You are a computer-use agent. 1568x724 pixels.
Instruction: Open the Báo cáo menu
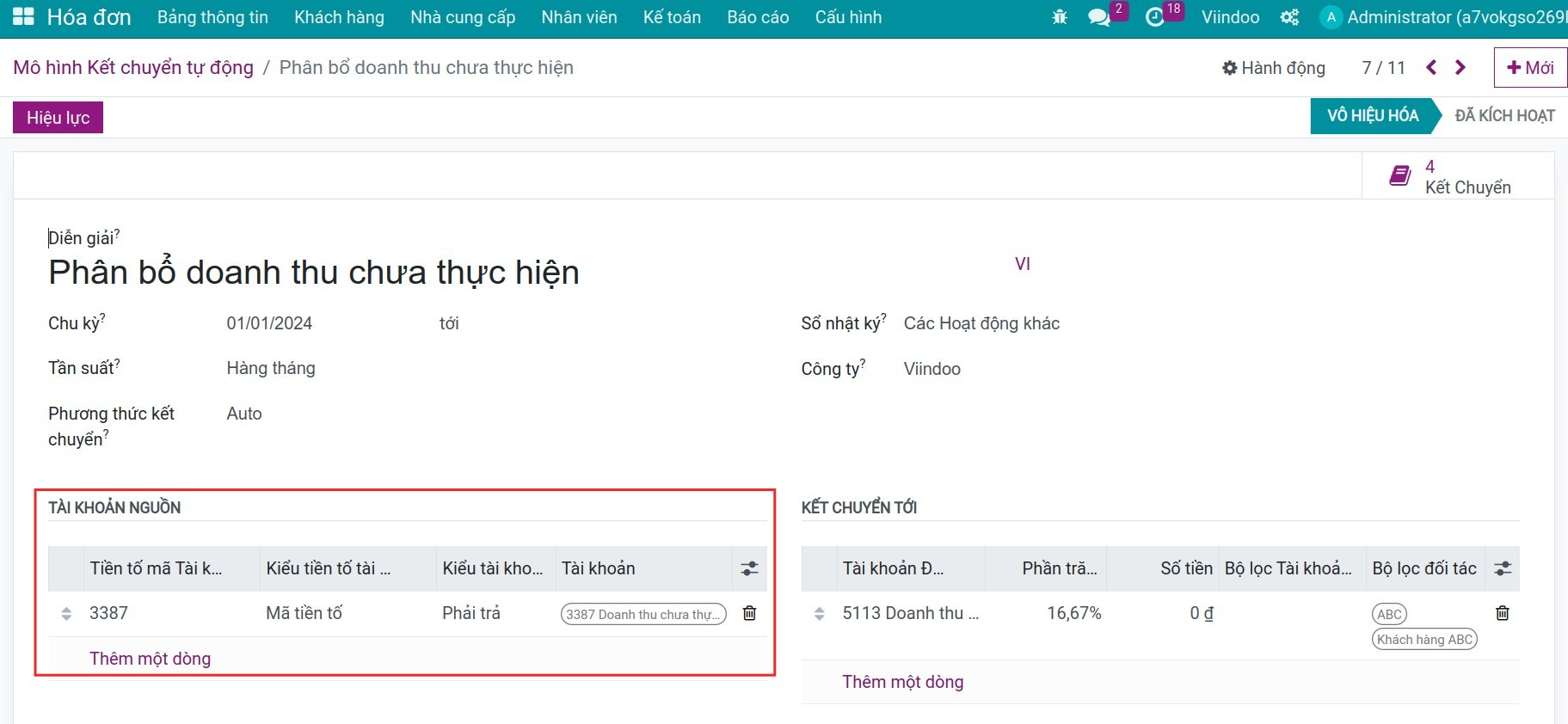758,17
